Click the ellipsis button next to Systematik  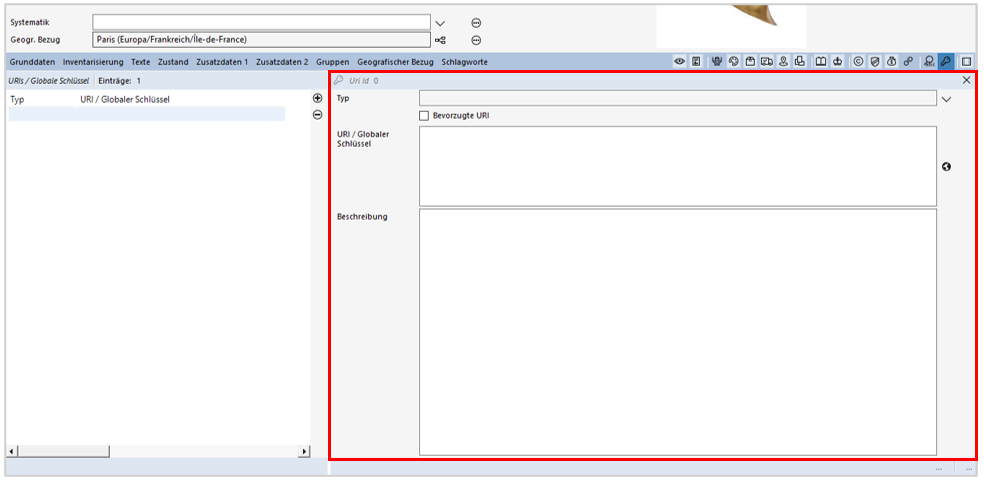coord(476,22)
